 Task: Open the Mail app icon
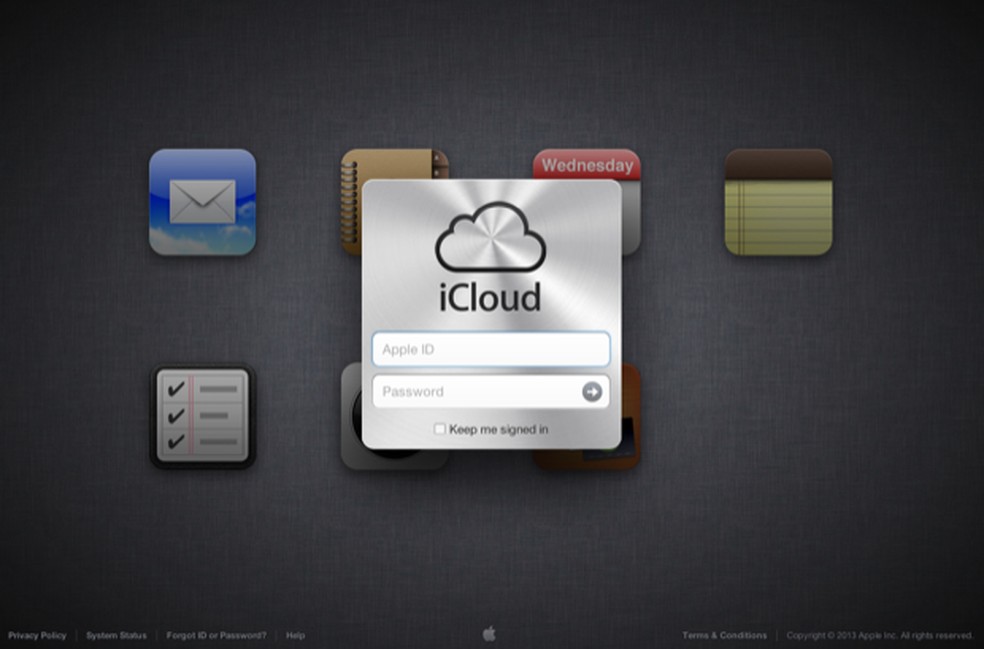(204, 202)
